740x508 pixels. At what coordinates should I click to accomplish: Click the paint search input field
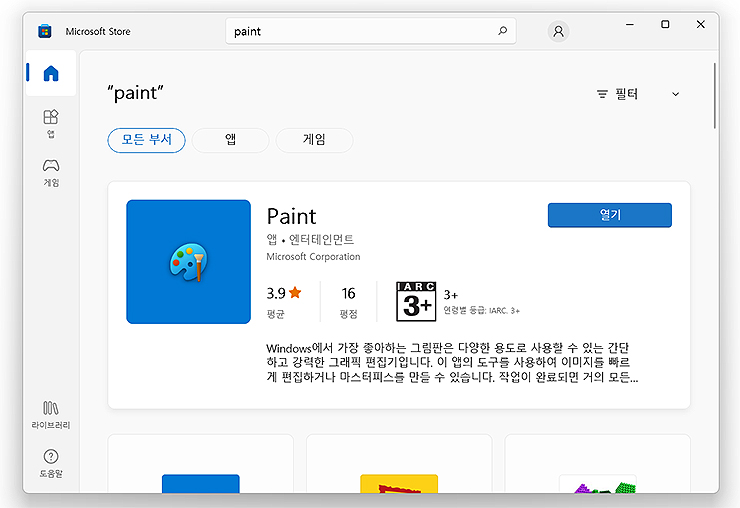tap(370, 31)
